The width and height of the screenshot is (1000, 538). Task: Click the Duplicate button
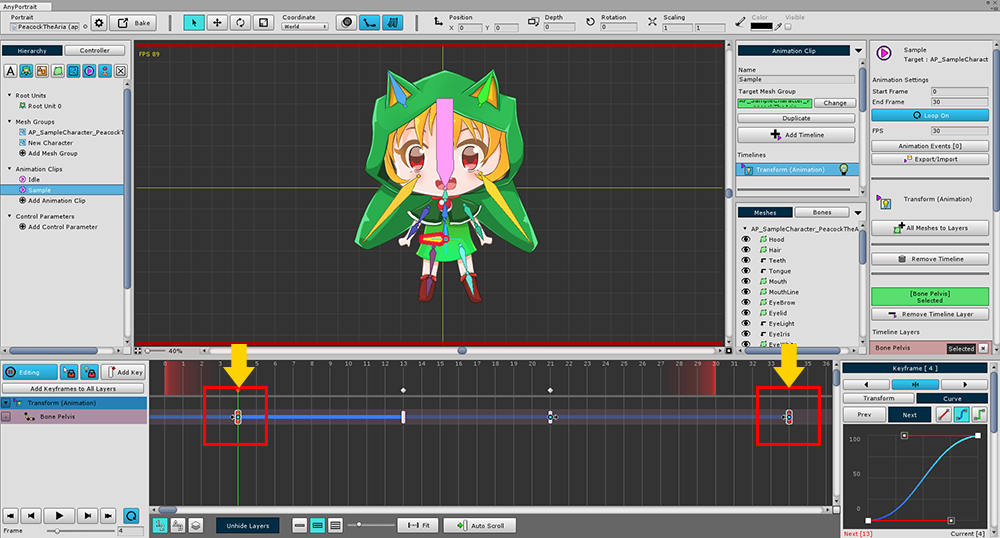click(x=796, y=118)
